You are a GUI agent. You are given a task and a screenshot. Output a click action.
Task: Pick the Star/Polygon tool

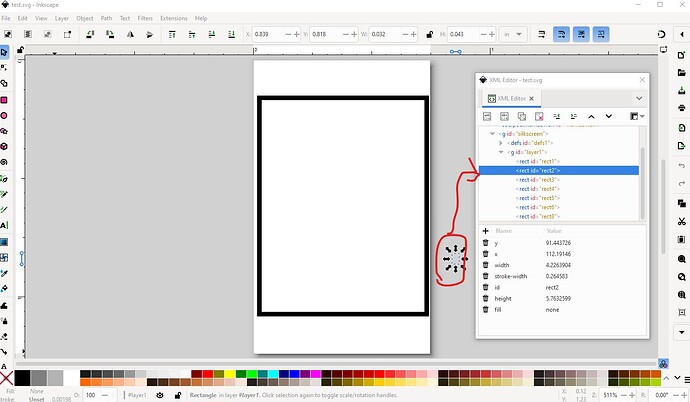(4, 131)
